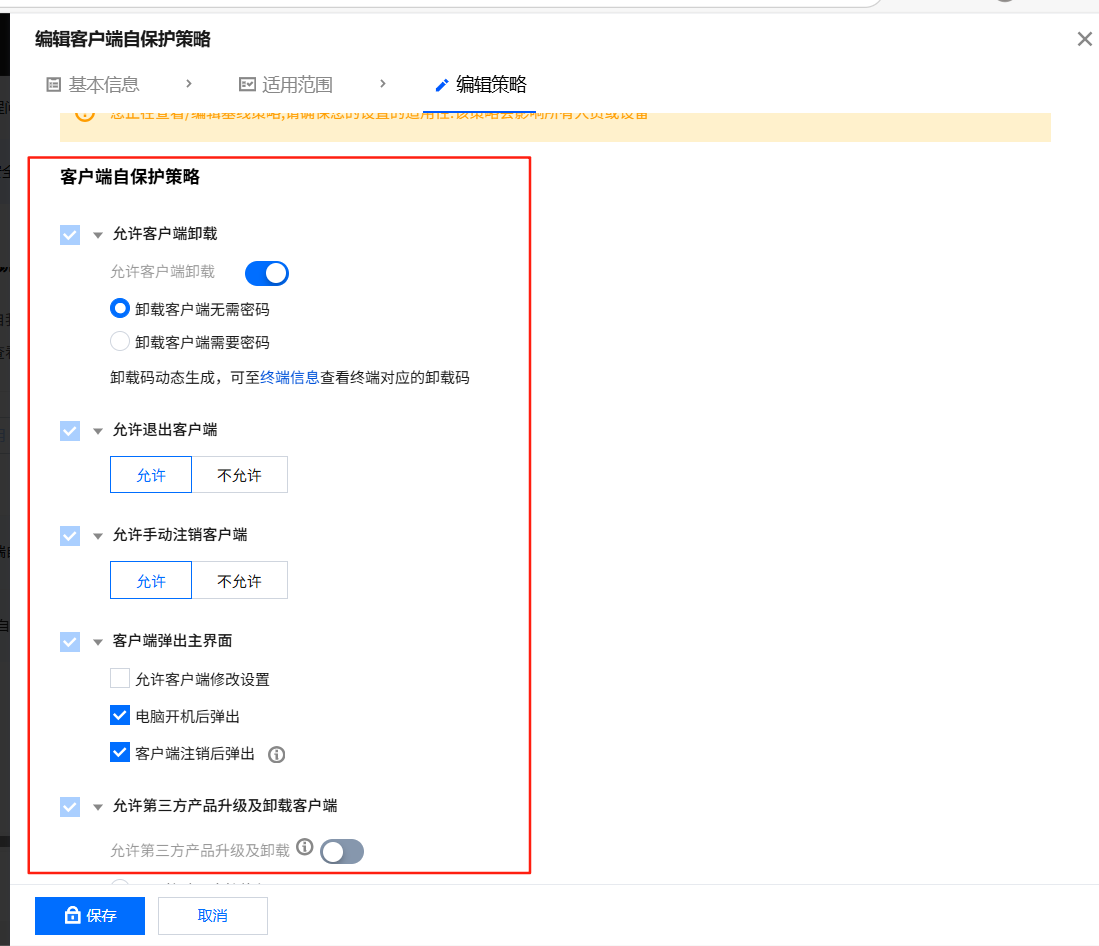The width and height of the screenshot is (1099, 946).
Task: Click the lock icon on the 保存 button
Action: click(72, 915)
